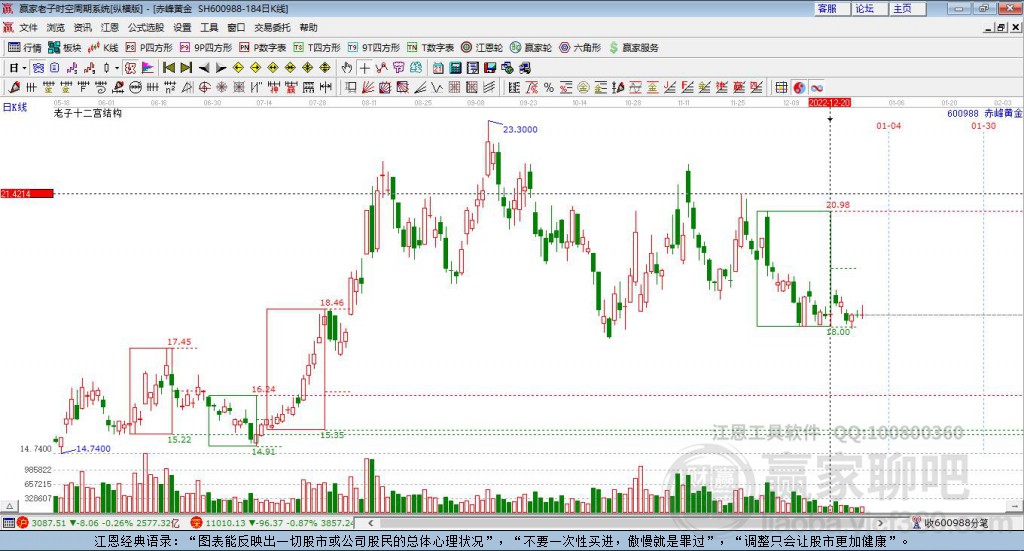Open the 板块 sector view
This screenshot has width=1024, height=551.
65,48
